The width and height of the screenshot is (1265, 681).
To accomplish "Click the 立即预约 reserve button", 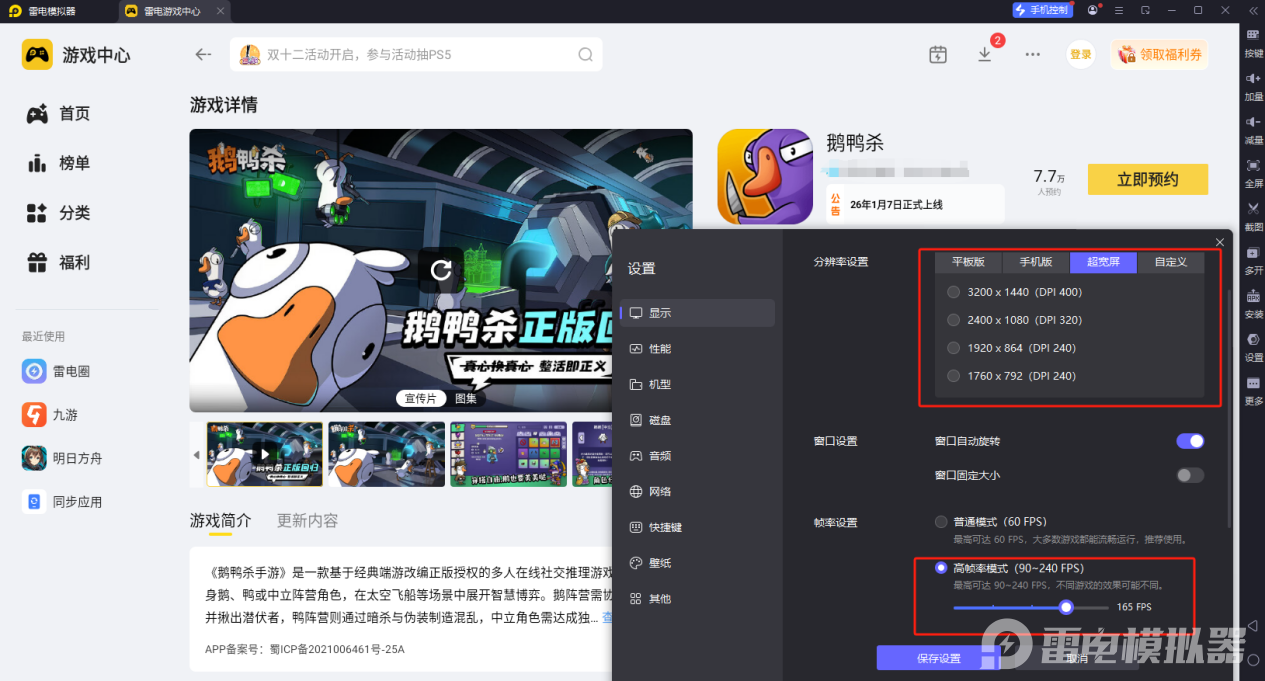I will pos(1148,180).
